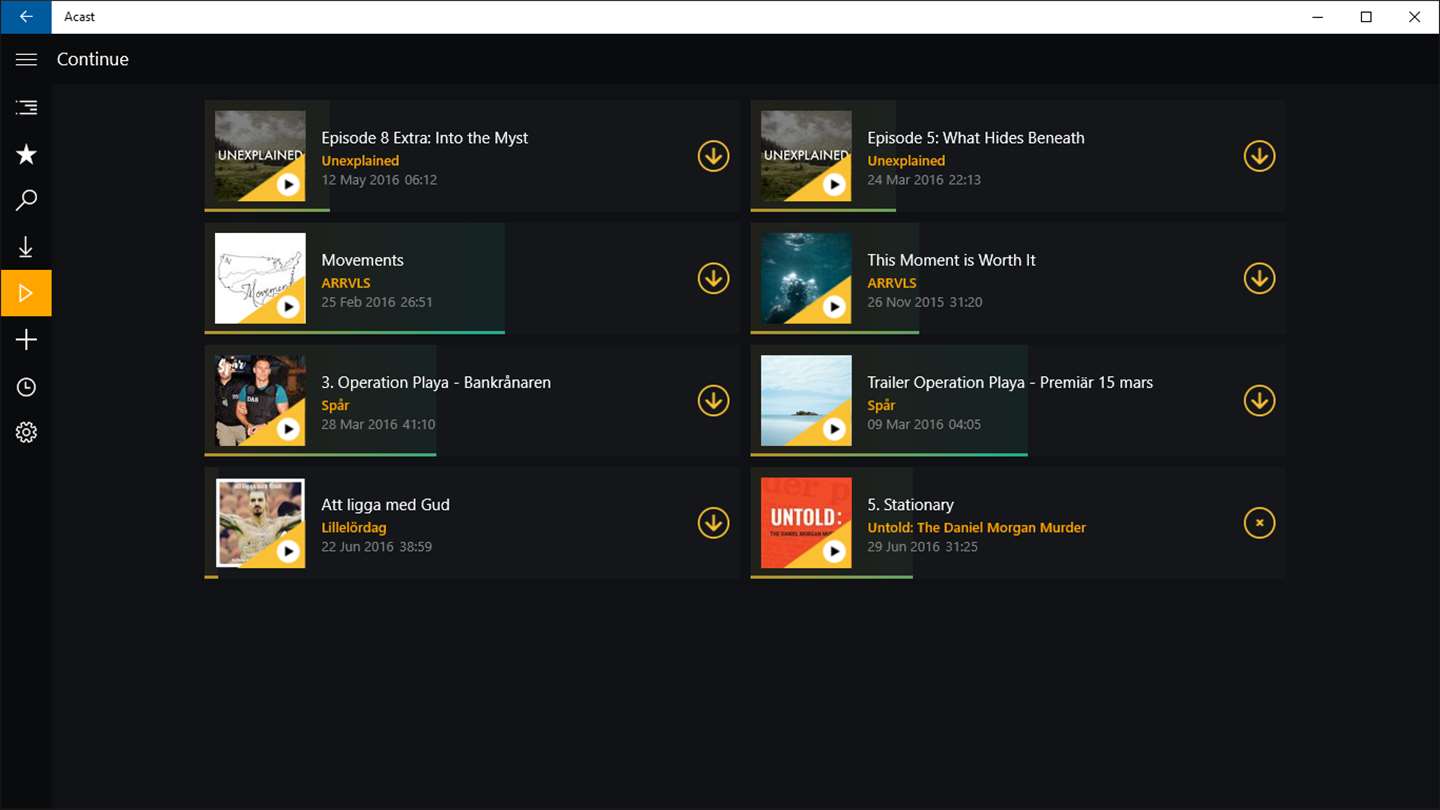Play Trailer Operation Playa thumbnail button

tap(834, 429)
